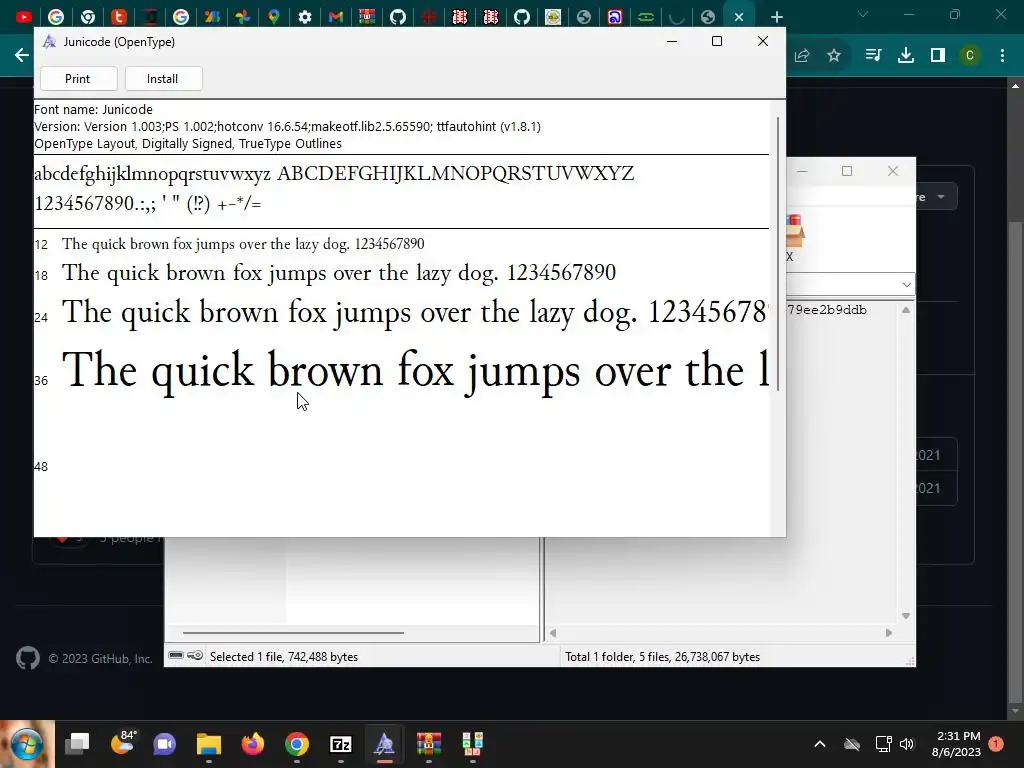This screenshot has height=768, width=1024.
Task: Click the Print button in Junicode font viewer
Action: [78, 78]
